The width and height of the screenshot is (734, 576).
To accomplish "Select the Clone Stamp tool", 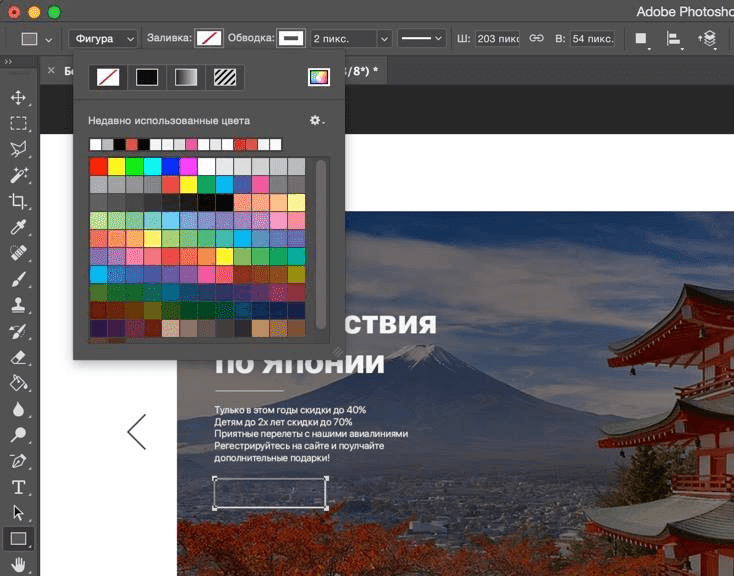I will coord(18,305).
